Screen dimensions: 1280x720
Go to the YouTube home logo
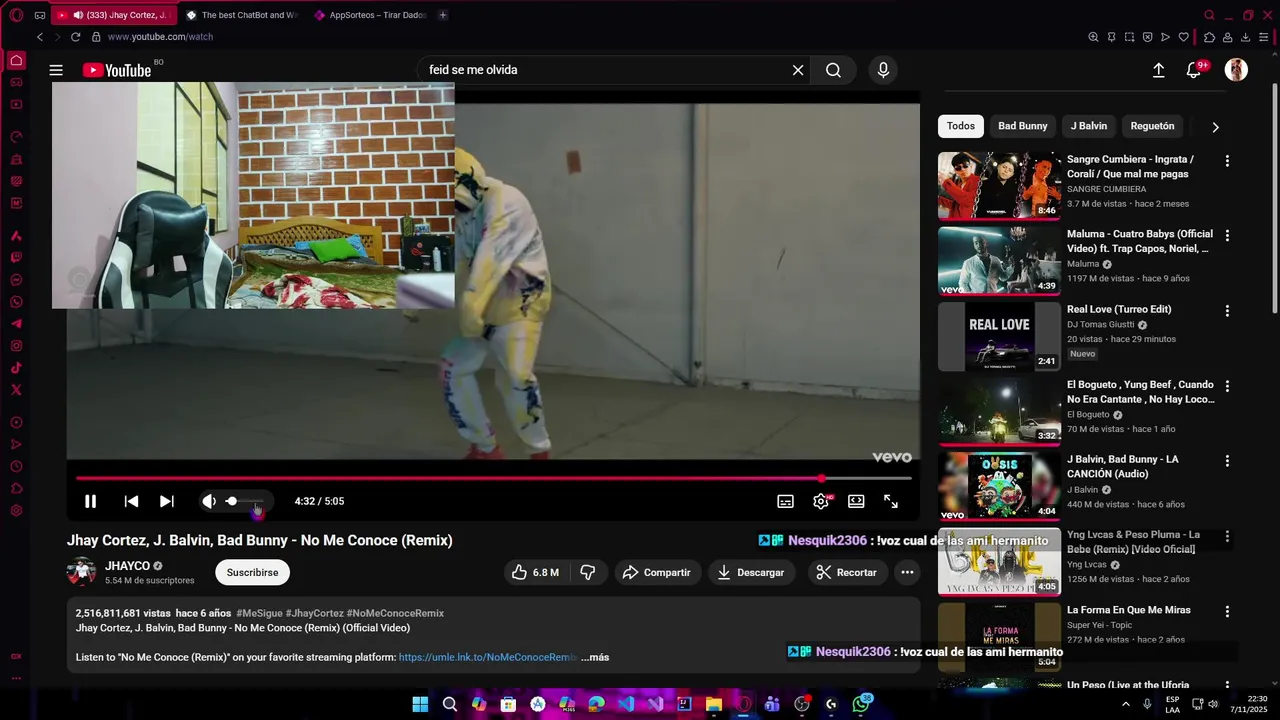click(x=116, y=70)
